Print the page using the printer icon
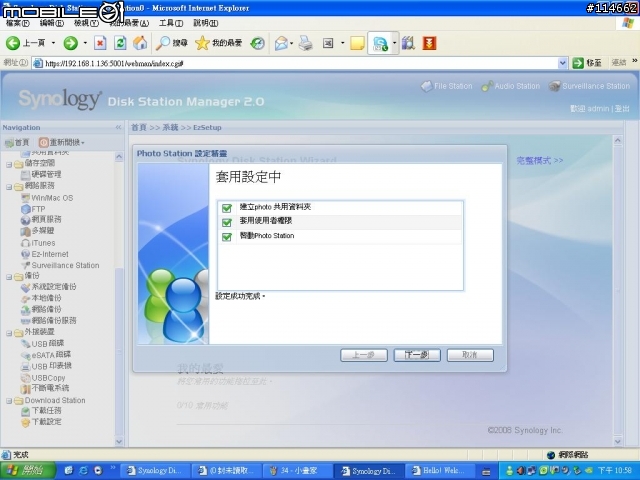Image resolution: width=640 pixels, height=480 pixels. click(x=305, y=43)
